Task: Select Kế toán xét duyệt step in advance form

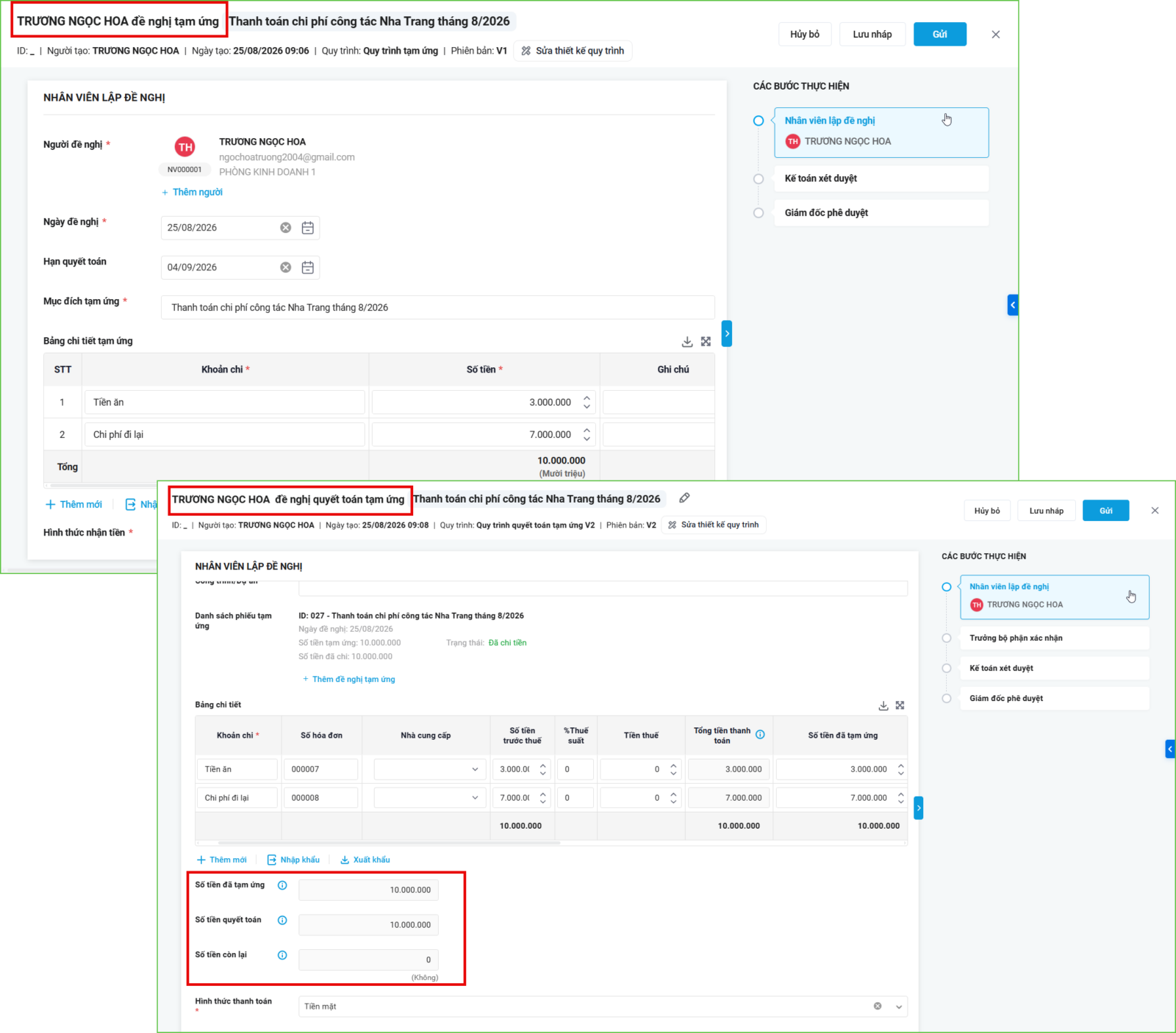Action: 881,179
